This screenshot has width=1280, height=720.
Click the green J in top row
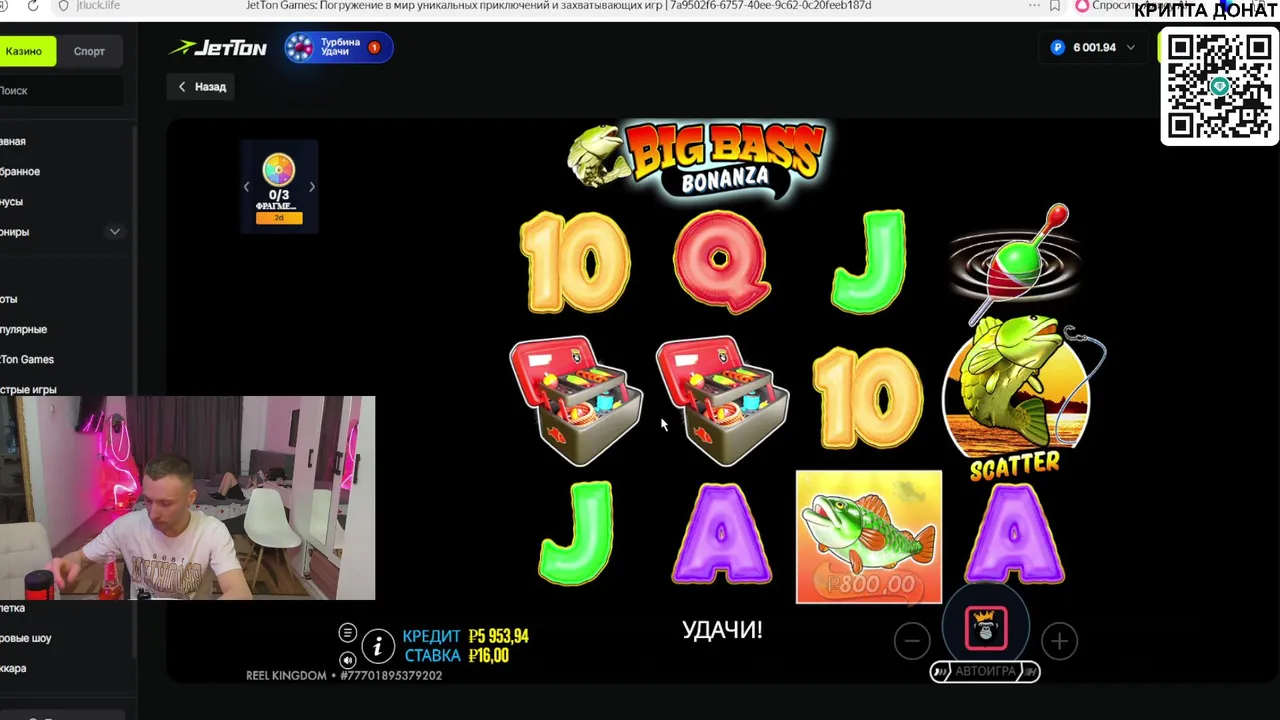pyautogui.click(x=869, y=262)
